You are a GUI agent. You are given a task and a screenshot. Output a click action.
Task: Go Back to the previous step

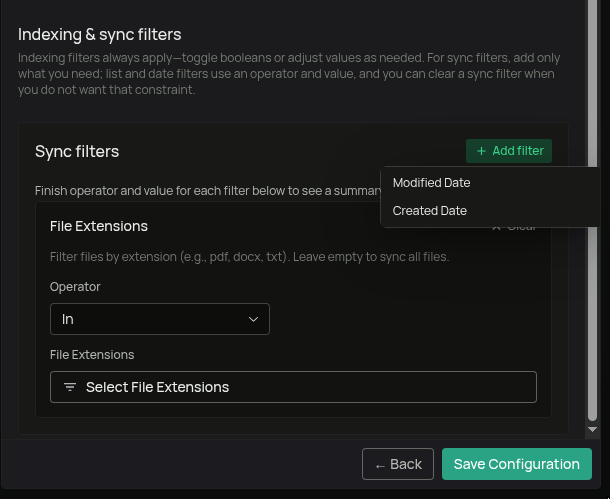pos(398,464)
